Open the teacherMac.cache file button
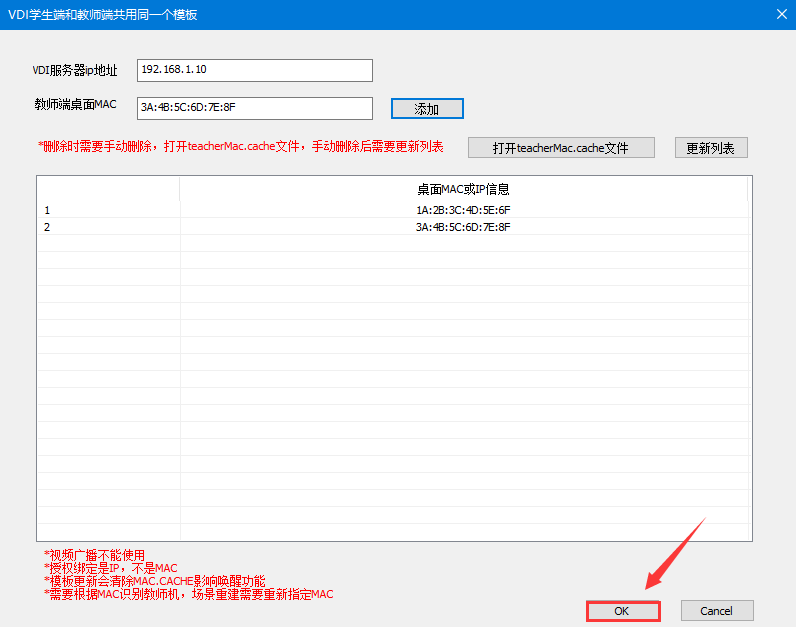 pos(560,148)
